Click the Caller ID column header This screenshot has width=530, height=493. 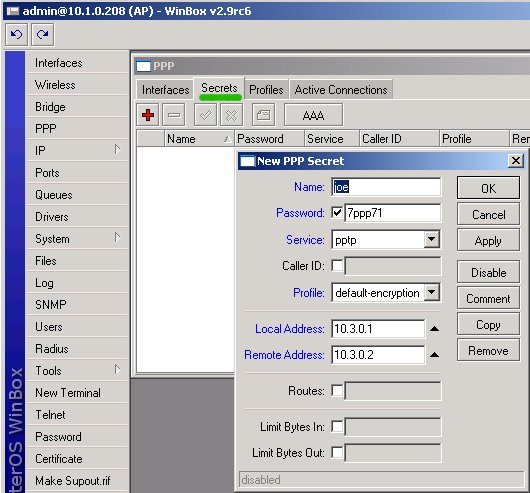[400, 138]
